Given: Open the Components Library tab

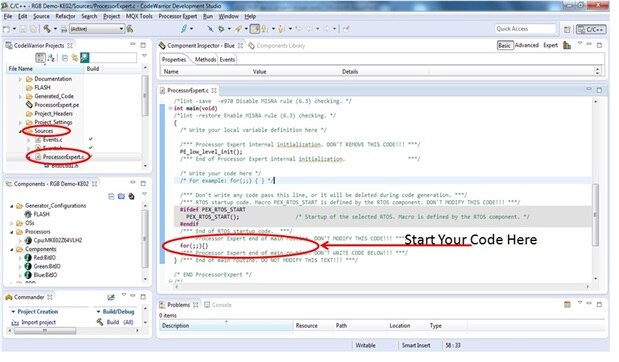Looking at the screenshot, I should click(277, 45).
